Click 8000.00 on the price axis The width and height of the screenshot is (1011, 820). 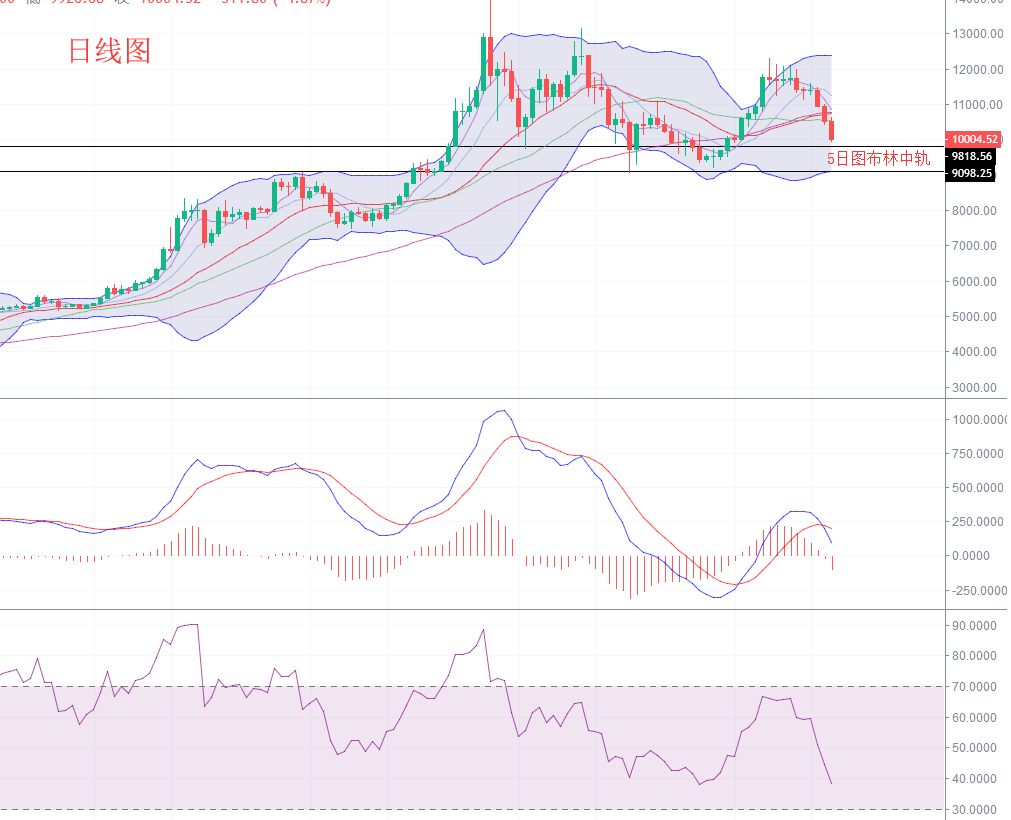(x=974, y=211)
